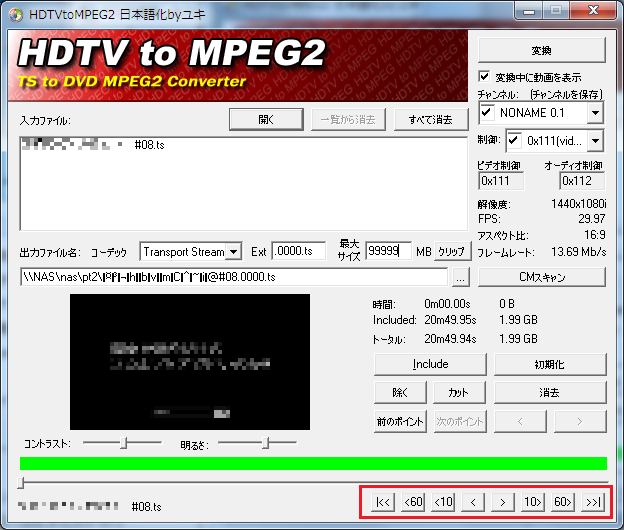Click the 最大サイズ input field

pos(389,251)
